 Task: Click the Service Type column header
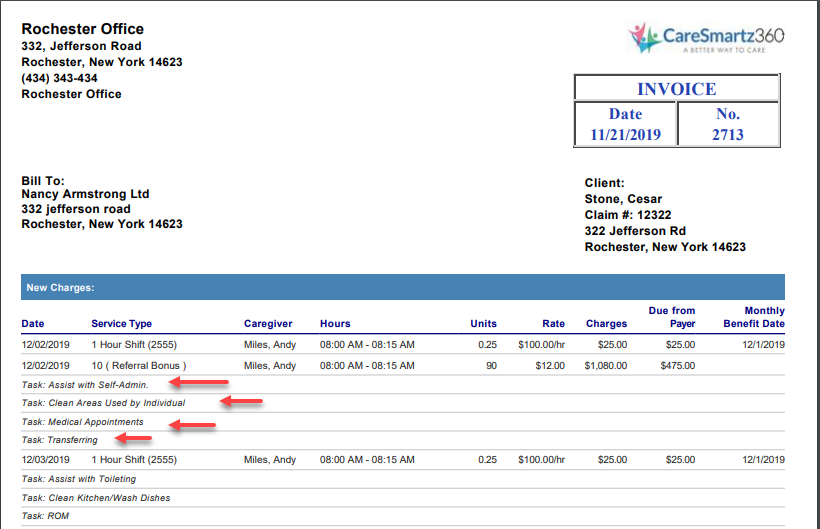click(x=122, y=324)
